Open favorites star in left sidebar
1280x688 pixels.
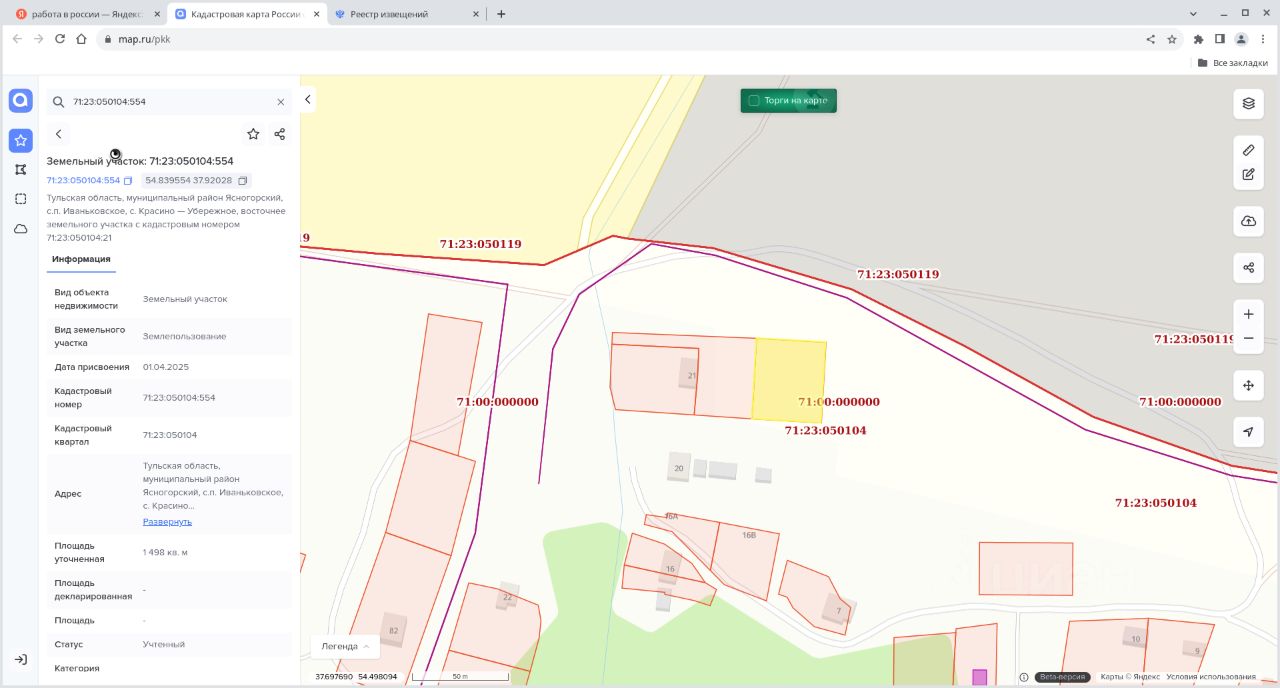(x=20, y=140)
